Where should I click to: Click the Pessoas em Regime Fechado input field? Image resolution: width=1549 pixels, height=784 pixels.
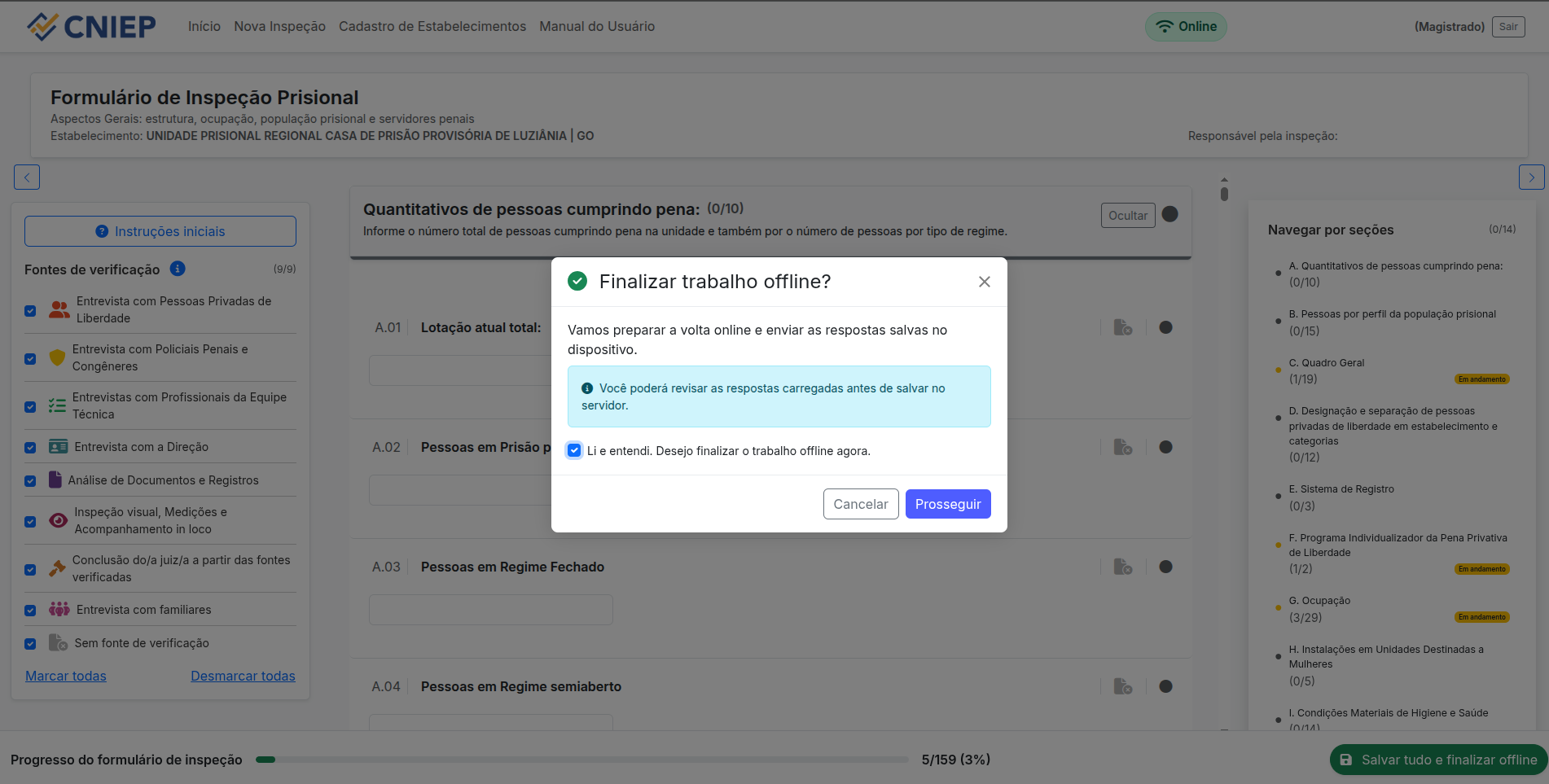click(490, 610)
